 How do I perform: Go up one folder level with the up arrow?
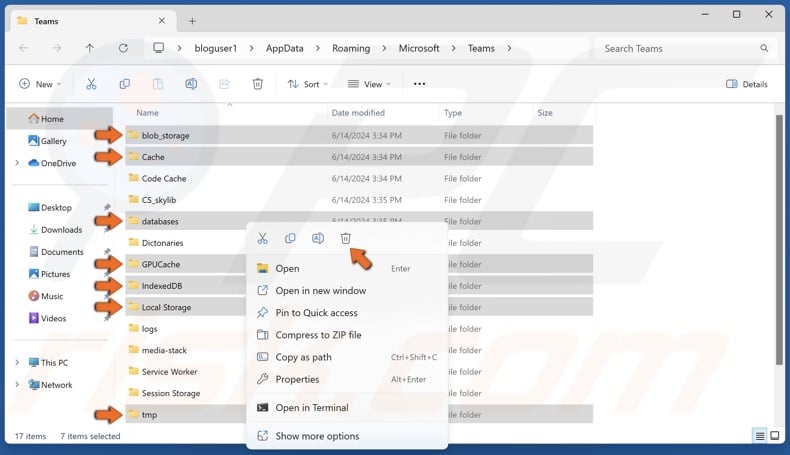click(90, 48)
